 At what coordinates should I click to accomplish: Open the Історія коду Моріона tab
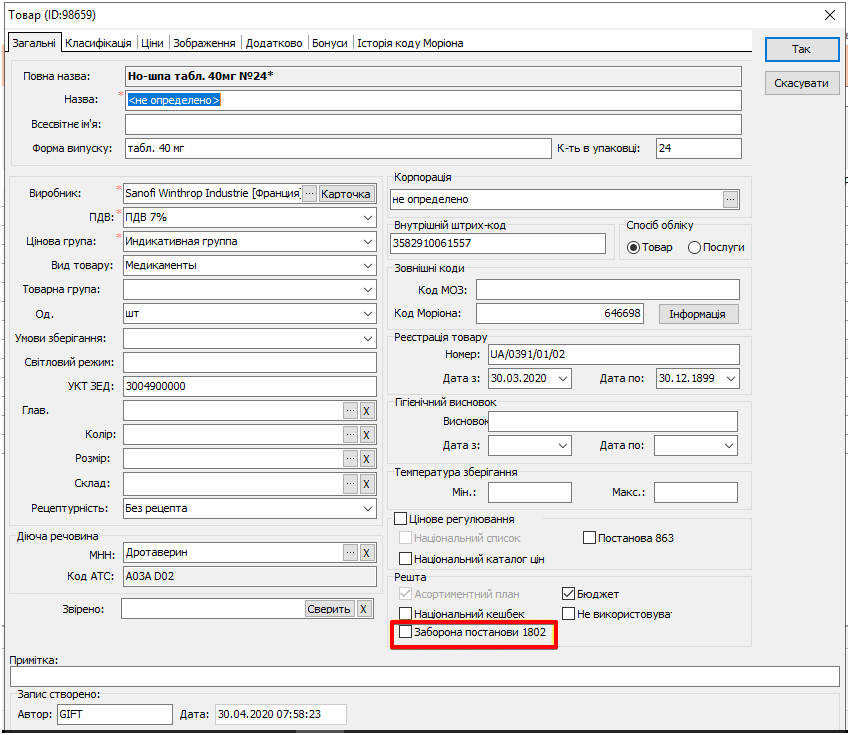tap(410, 43)
